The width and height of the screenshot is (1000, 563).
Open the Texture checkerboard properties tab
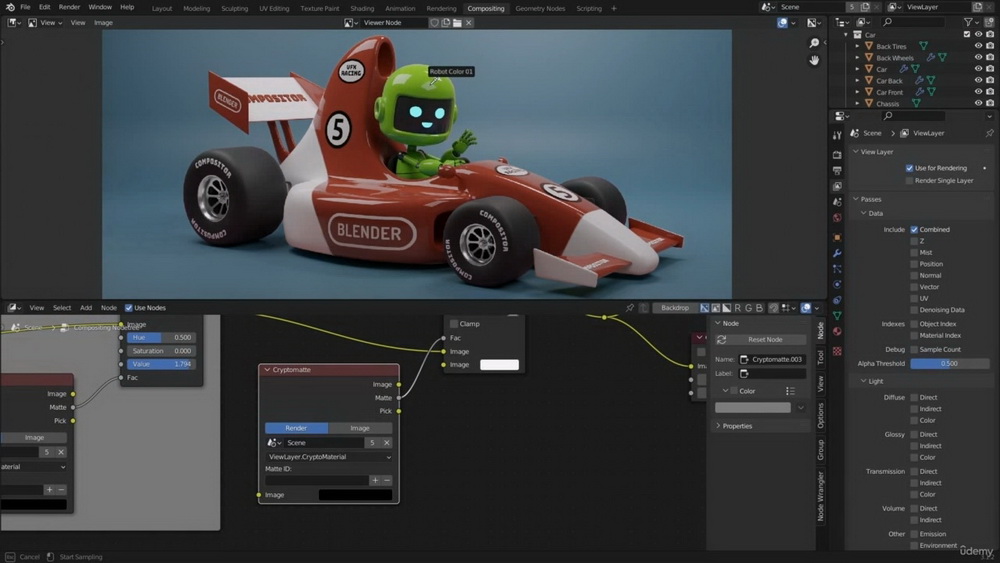[837, 351]
